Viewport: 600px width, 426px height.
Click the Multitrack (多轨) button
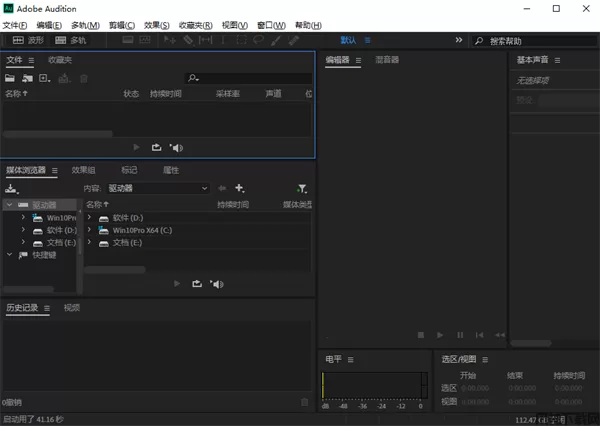click(72, 41)
